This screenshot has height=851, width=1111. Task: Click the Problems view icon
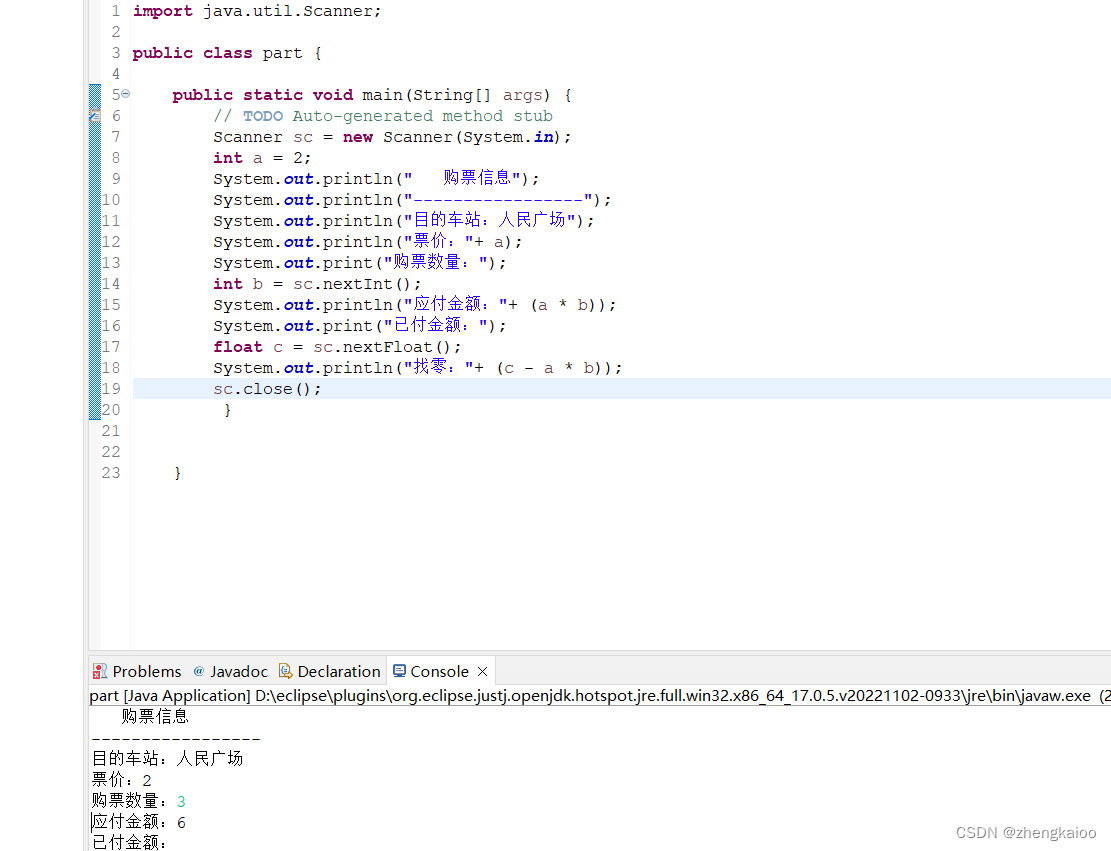[100, 671]
